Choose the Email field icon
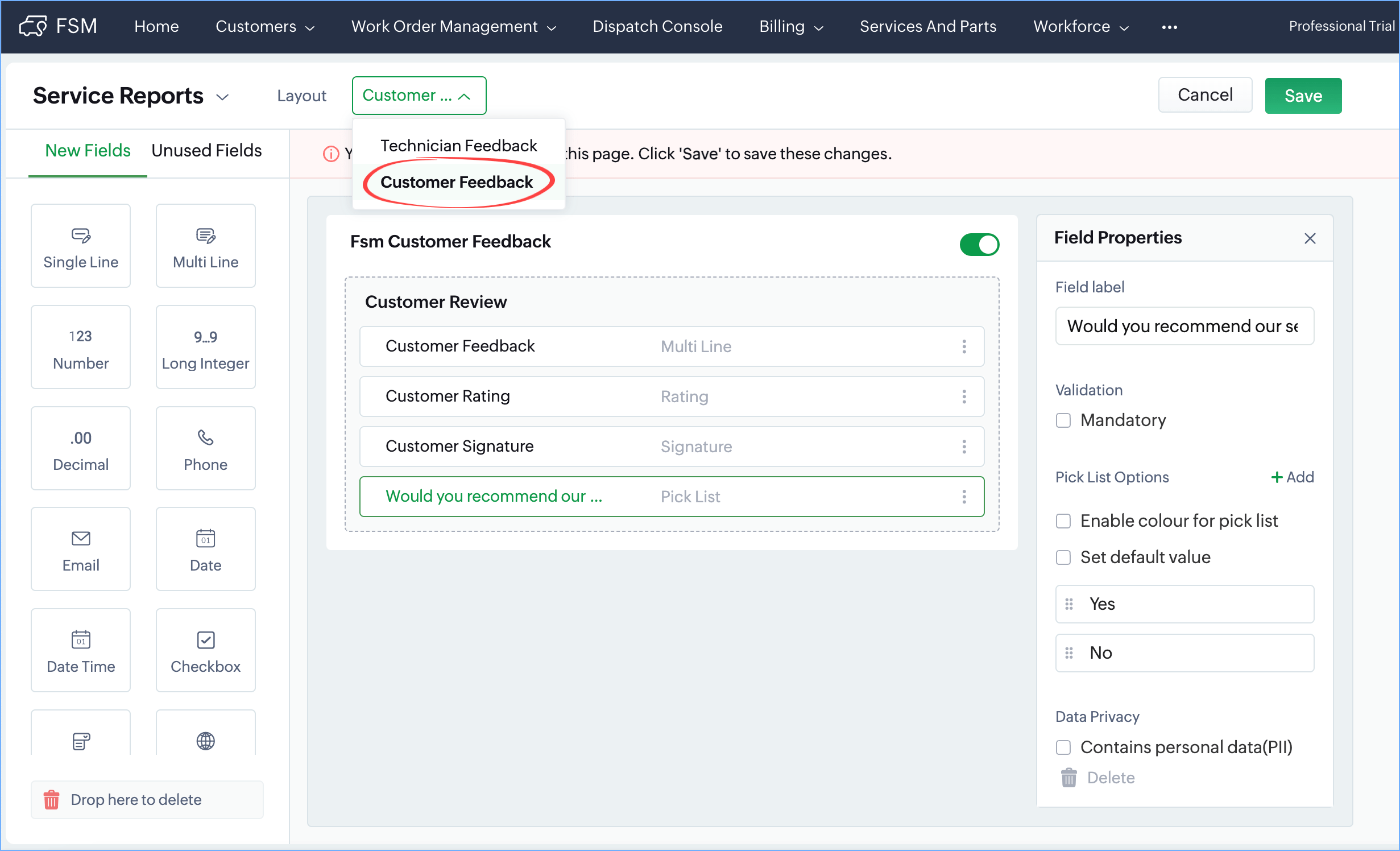The width and height of the screenshot is (1400, 851). pos(81,538)
